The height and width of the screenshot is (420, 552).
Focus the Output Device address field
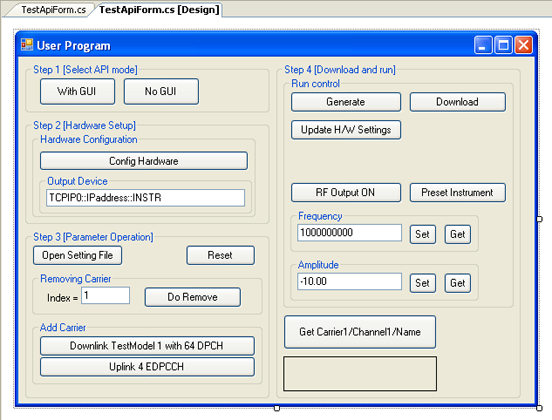(x=145, y=198)
